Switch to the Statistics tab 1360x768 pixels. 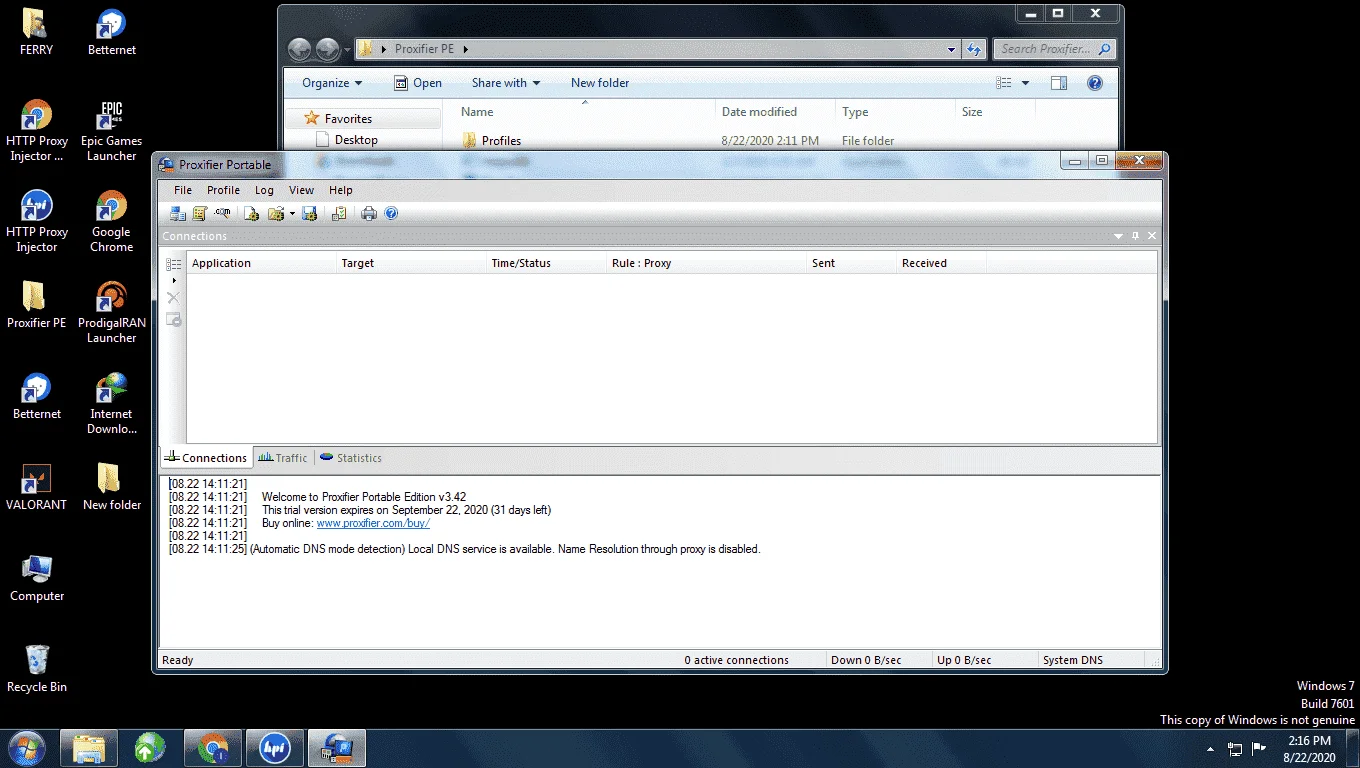(351, 458)
